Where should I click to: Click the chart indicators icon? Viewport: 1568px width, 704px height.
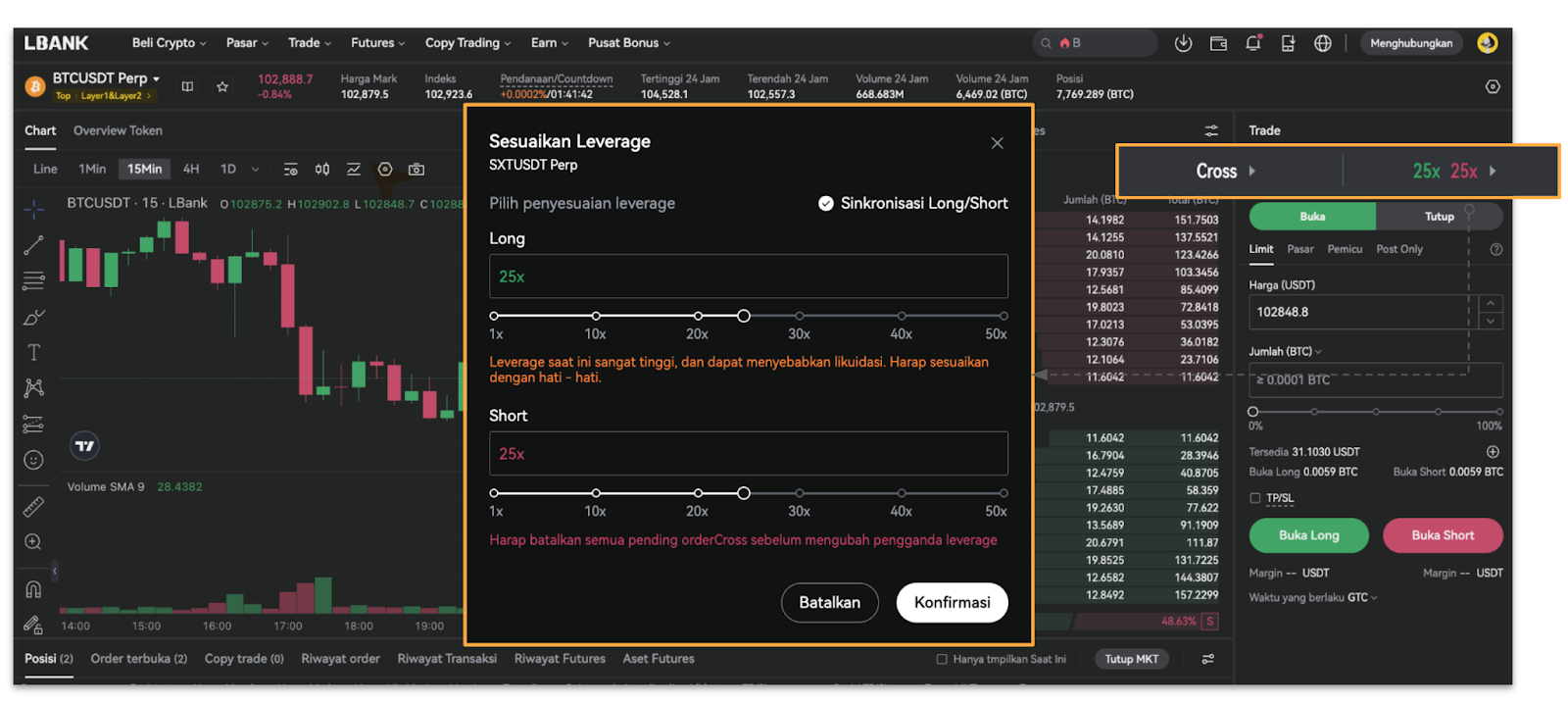(354, 169)
